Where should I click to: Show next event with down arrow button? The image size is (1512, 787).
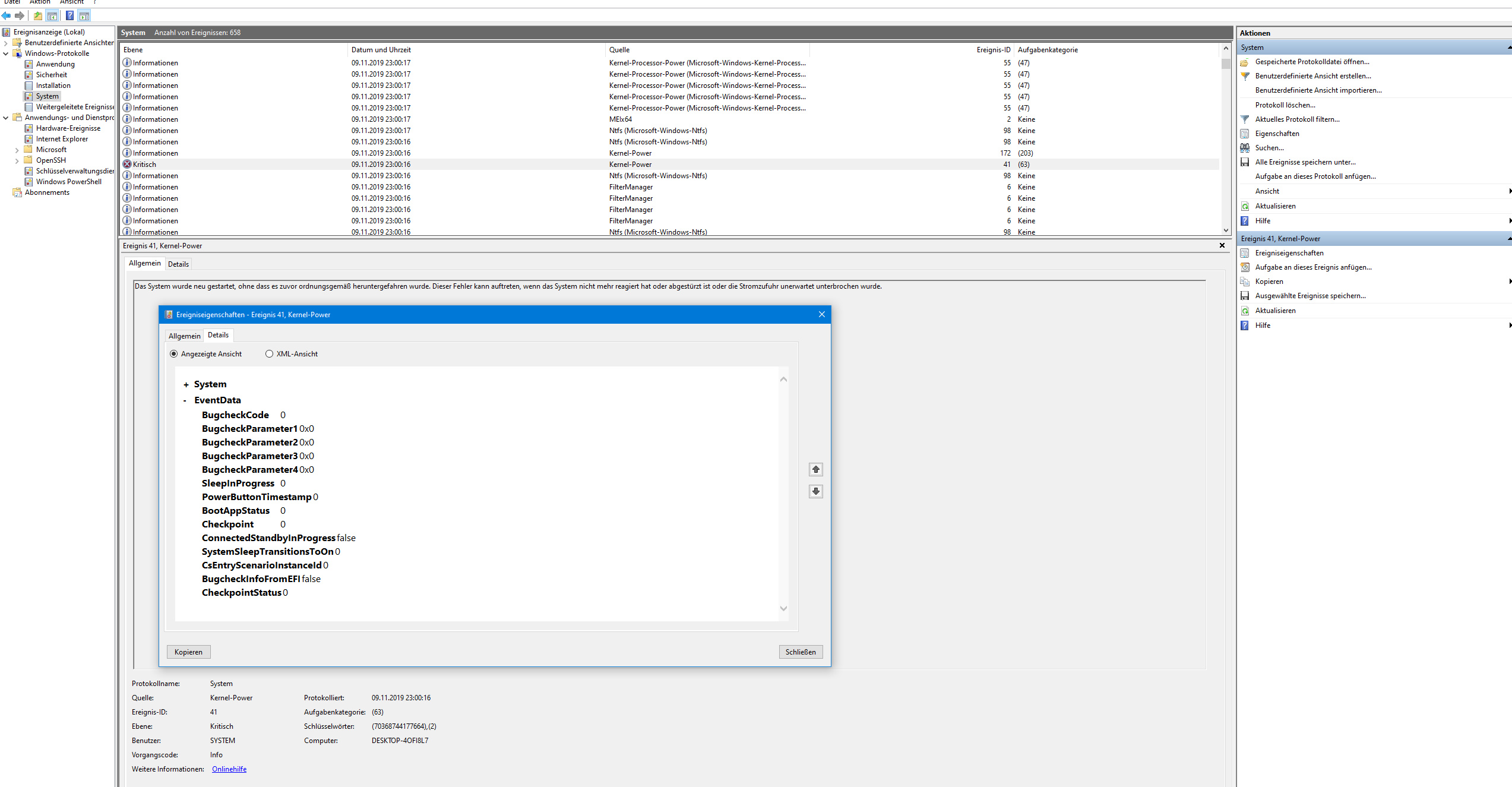[x=816, y=491]
